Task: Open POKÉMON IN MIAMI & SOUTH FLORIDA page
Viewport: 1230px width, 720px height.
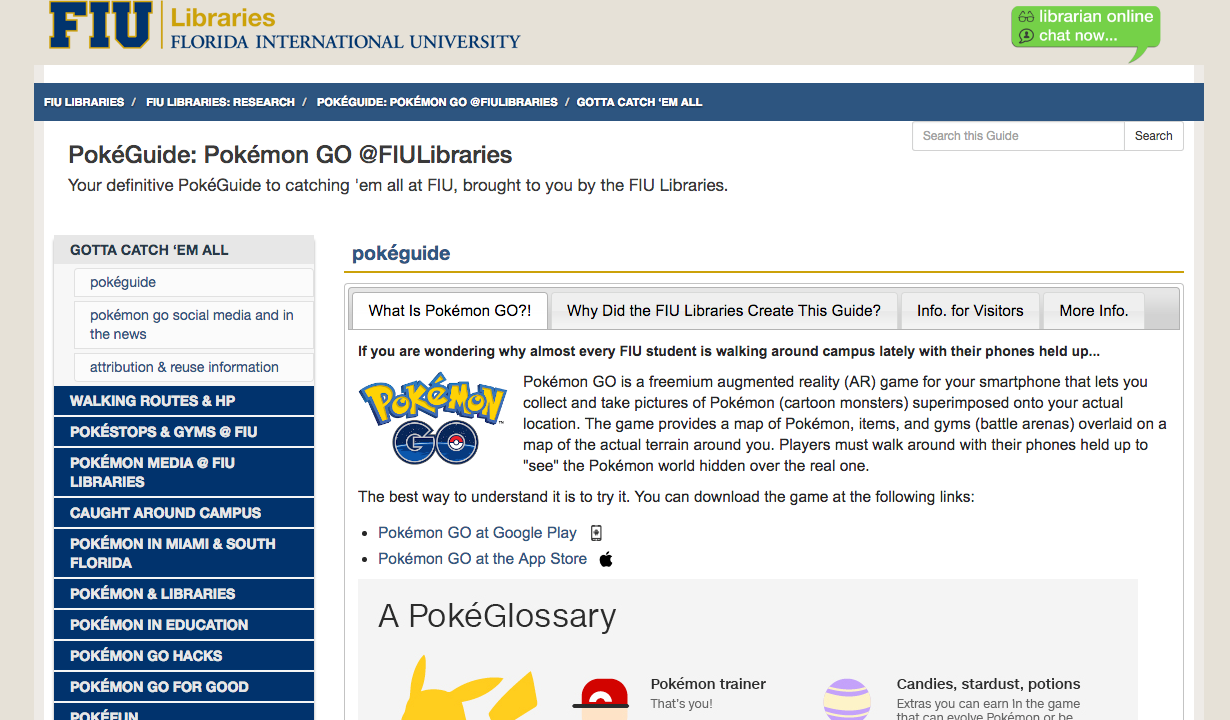Action: coord(184,553)
